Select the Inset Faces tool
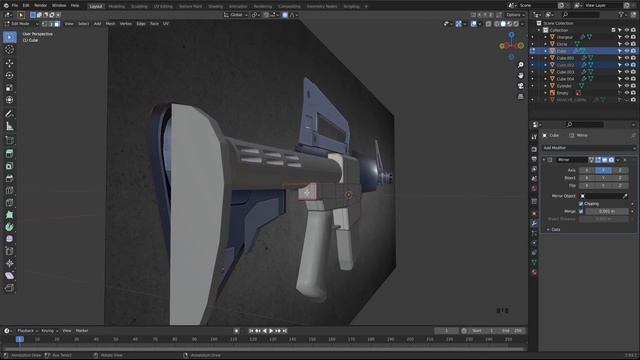The image size is (640, 360). tap(9, 166)
